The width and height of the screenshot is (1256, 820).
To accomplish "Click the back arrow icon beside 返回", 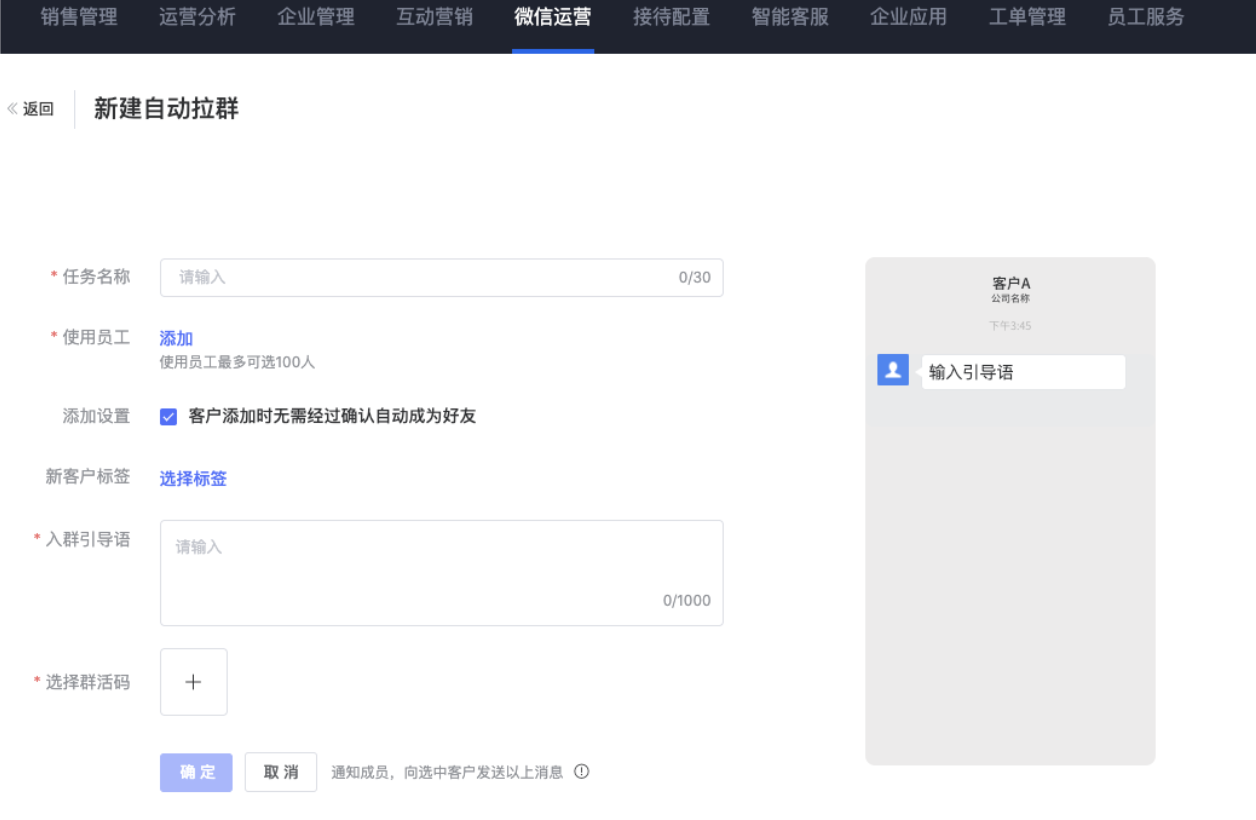I will pos(13,109).
